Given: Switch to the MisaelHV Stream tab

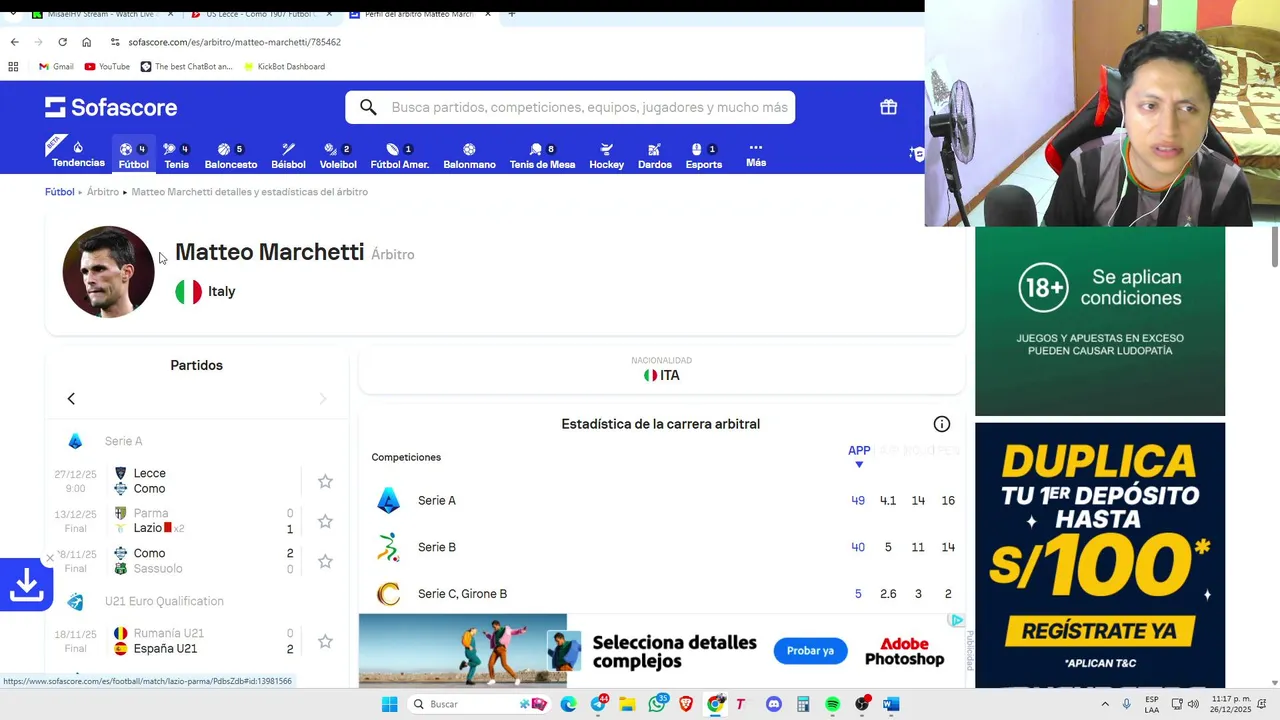Looking at the screenshot, I should point(100,14).
